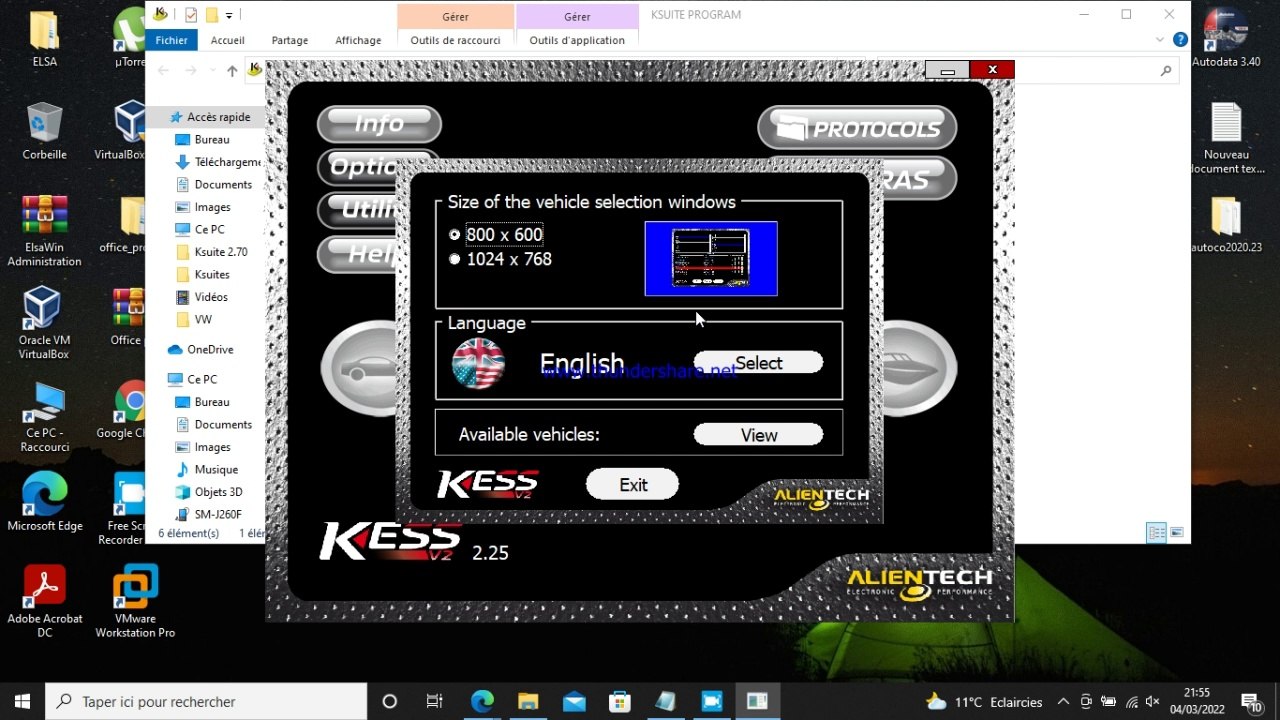Switch to the Partage ribbon tab
The image size is (1280, 720).
coord(290,40)
